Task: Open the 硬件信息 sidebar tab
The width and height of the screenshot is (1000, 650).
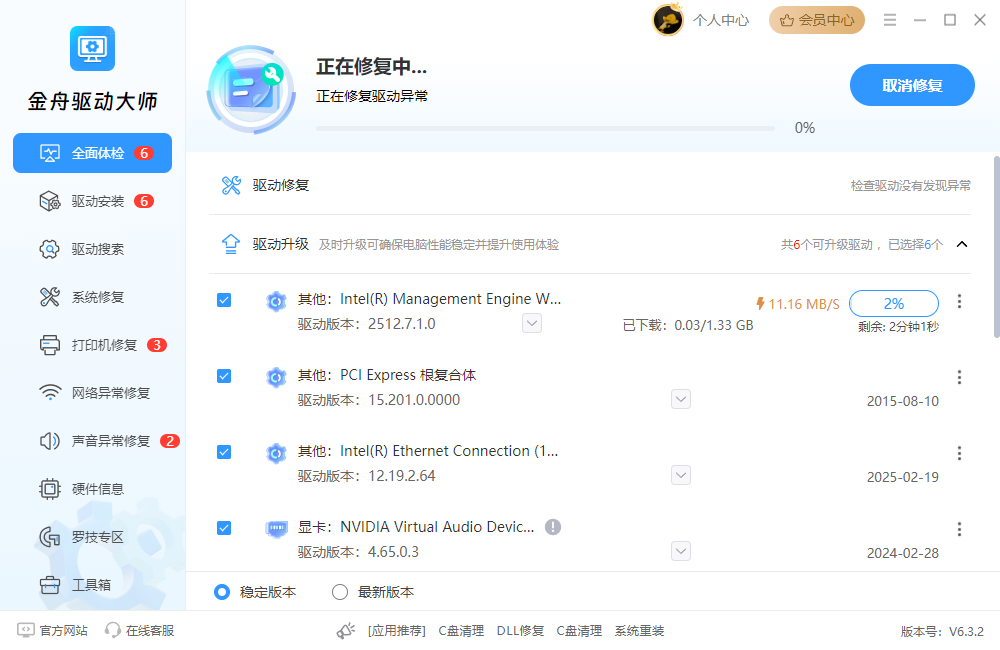Action: coord(92,489)
